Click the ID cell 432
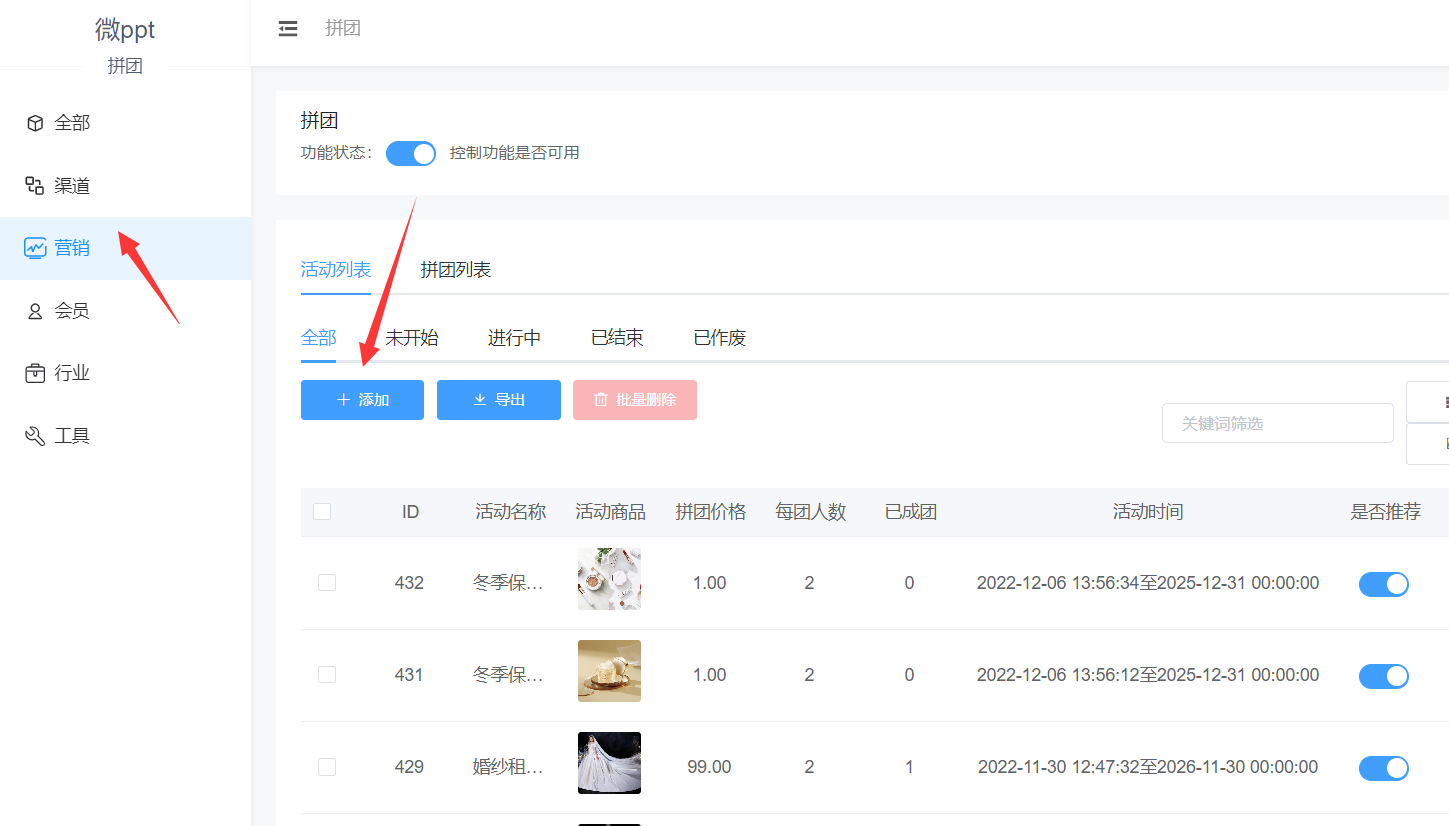Screen dimensions: 1449x826 point(409,583)
